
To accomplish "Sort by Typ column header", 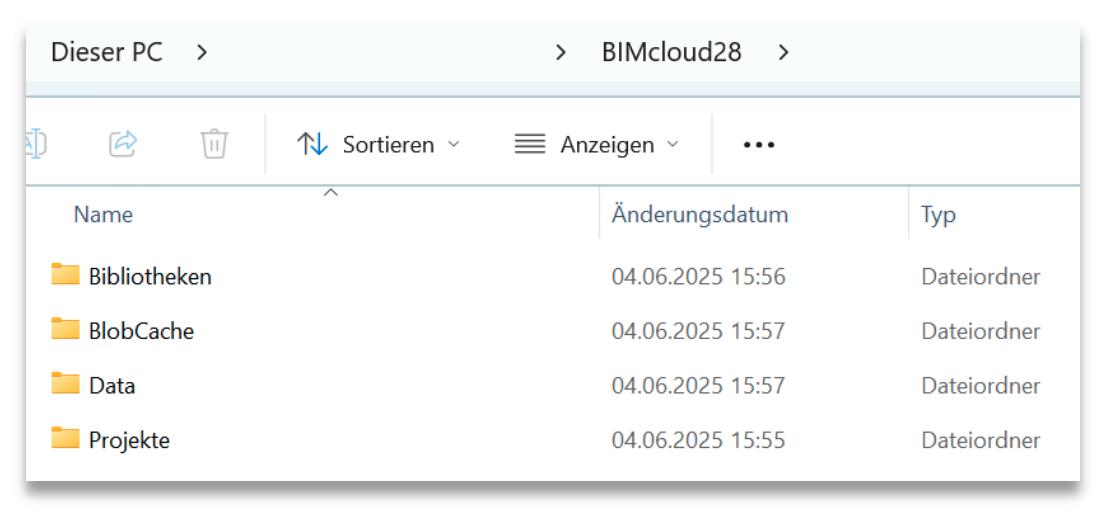I will pyautogui.click(x=939, y=215).
